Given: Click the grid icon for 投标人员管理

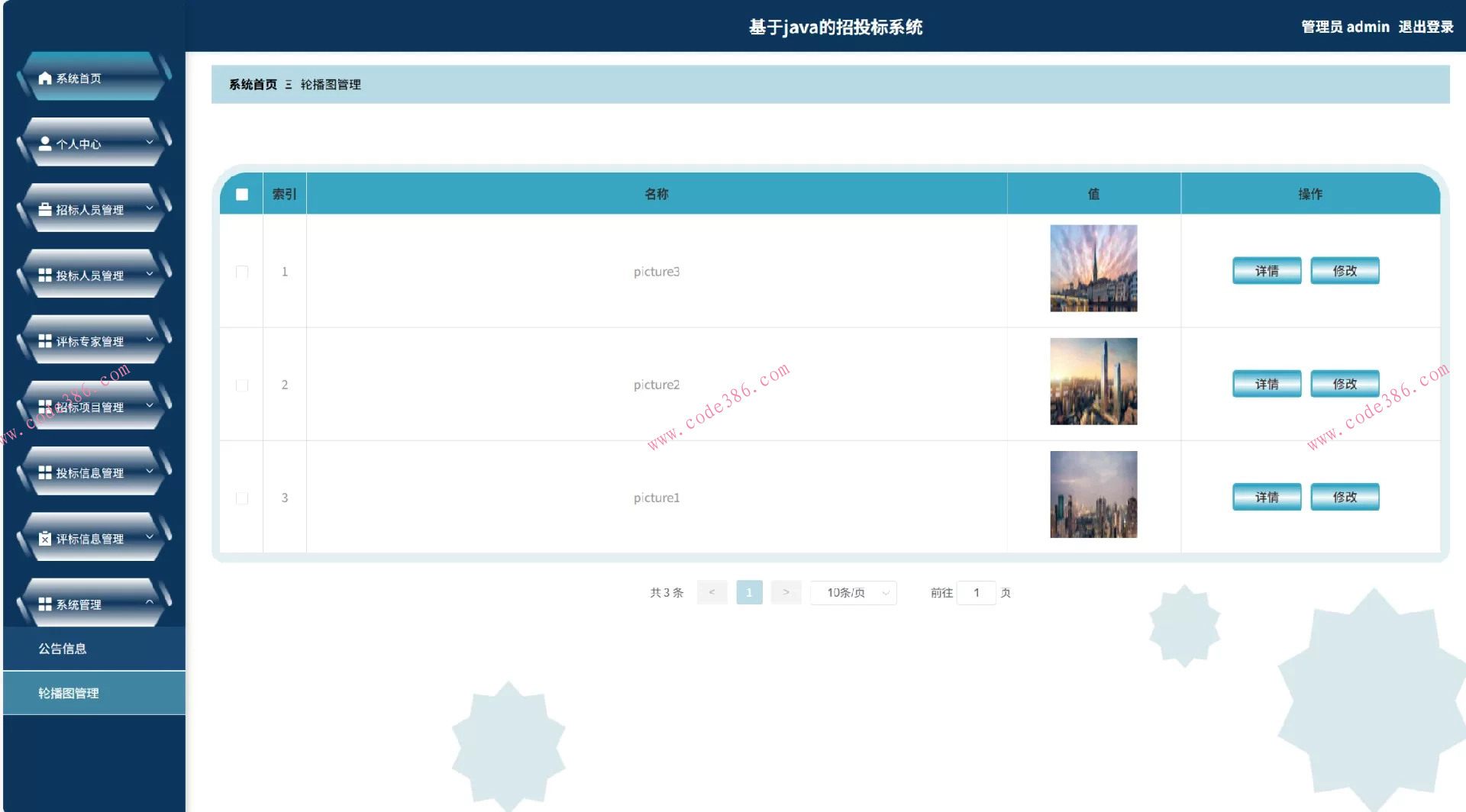Looking at the screenshot, I should (x=45, y=275).
